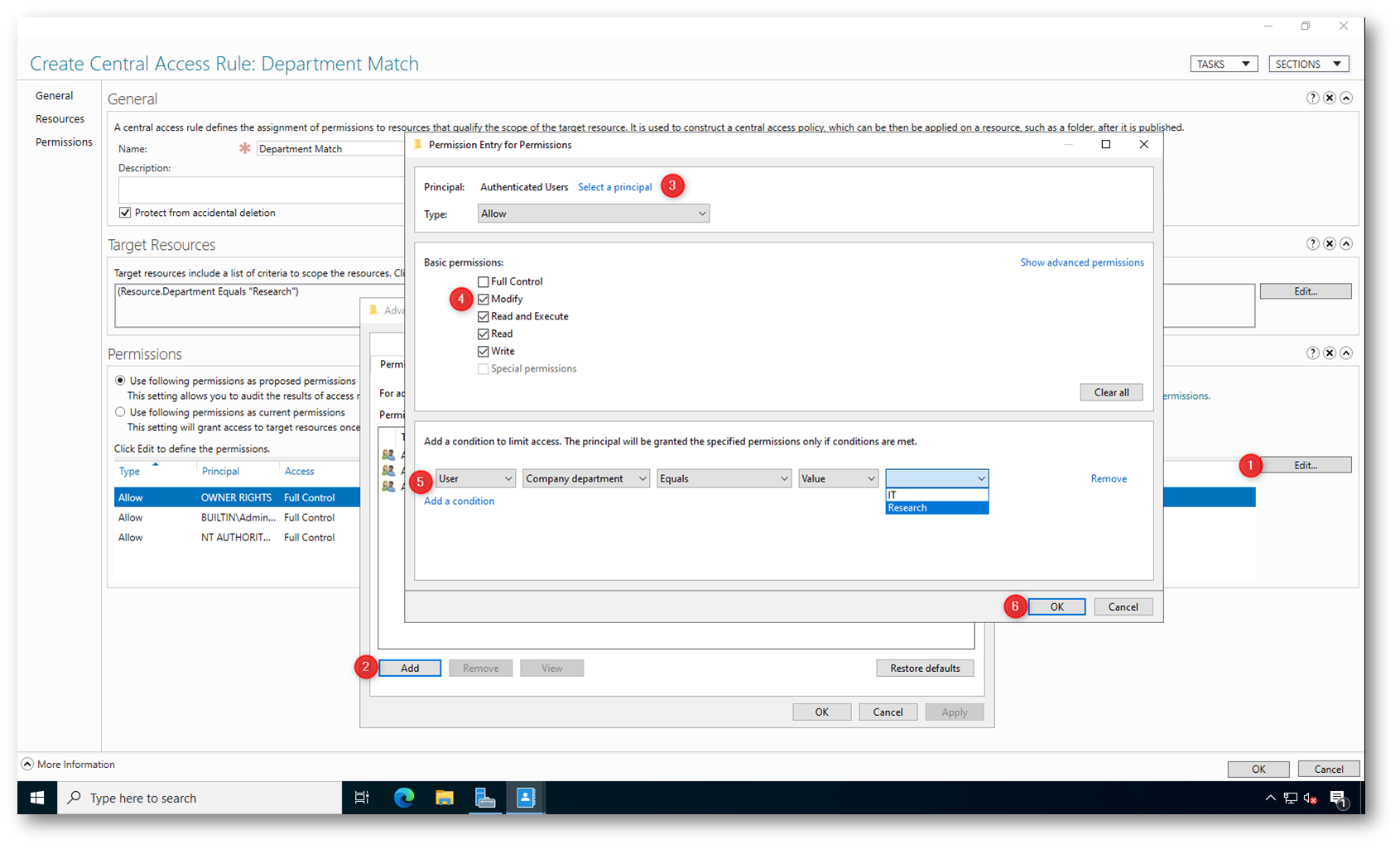Click the Server Manager taskbar icon

485,798
